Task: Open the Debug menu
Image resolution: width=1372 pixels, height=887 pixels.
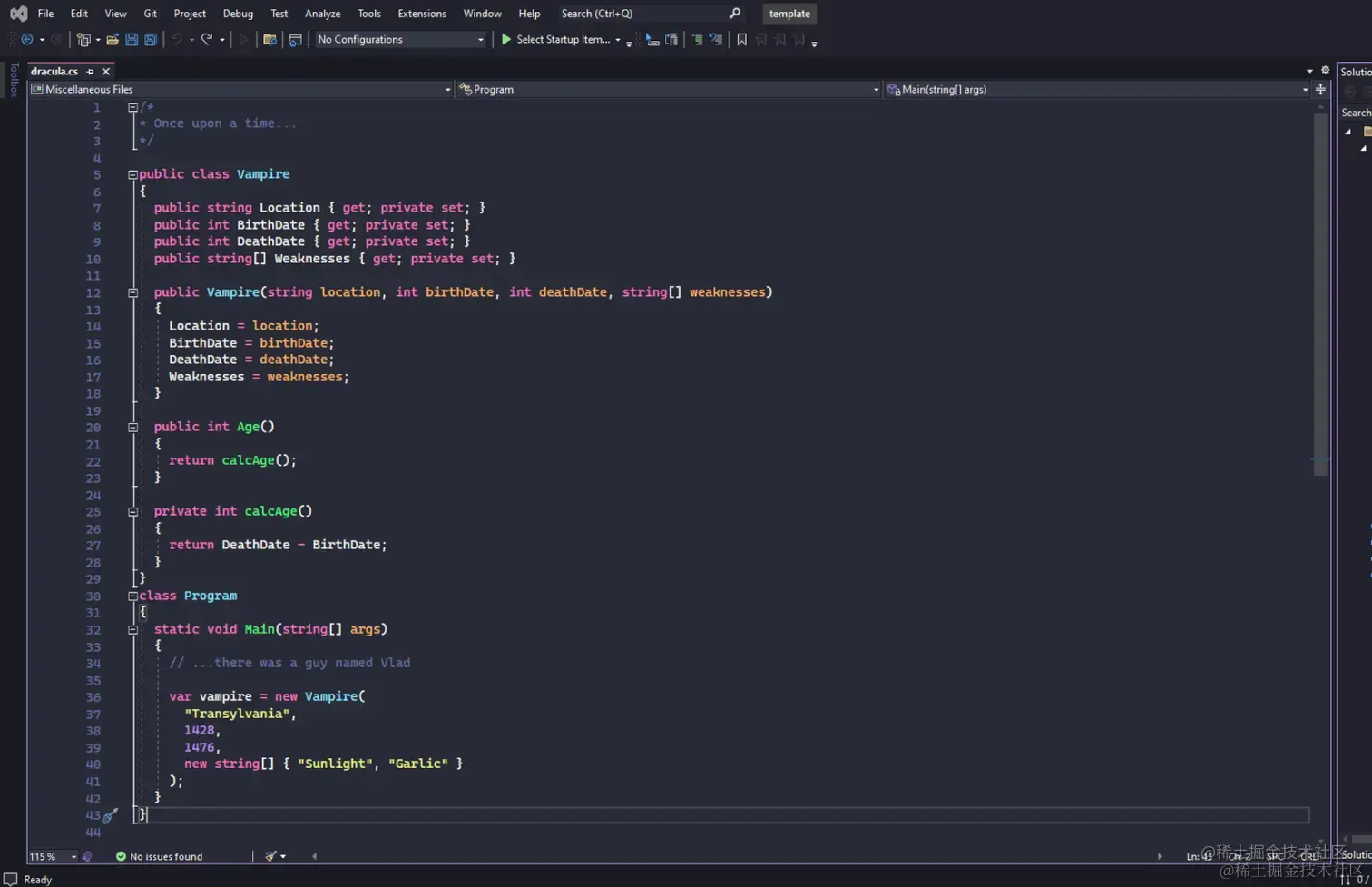Action: pos(237,13)
